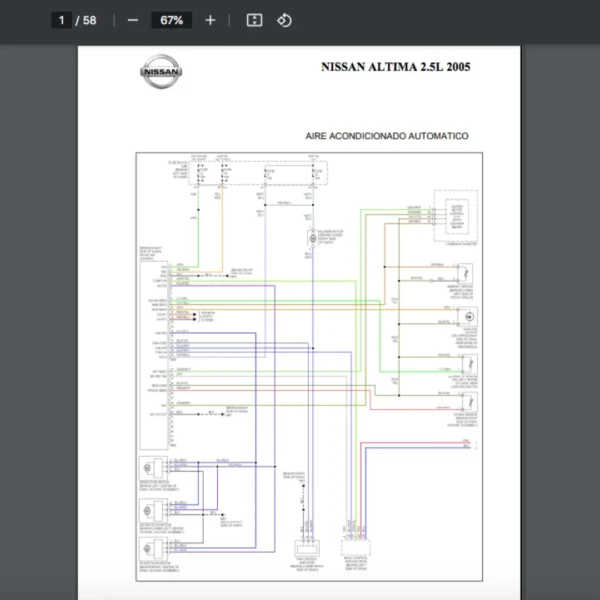This screenshot has width=600, height=600.
Task: Click the total page count 58
Action: coord(90,20)
